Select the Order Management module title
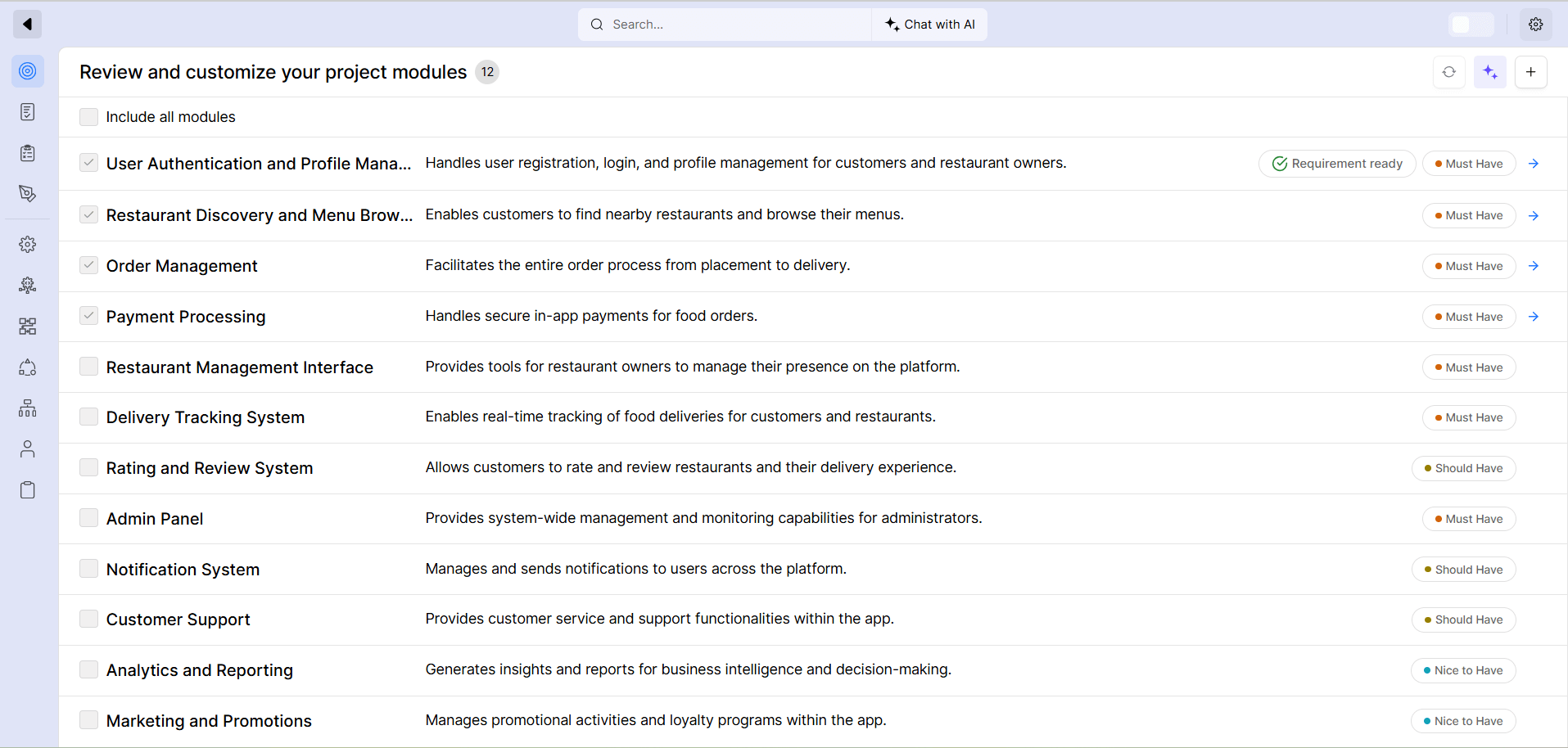The image size is (1568, 748). coord(182,266)
